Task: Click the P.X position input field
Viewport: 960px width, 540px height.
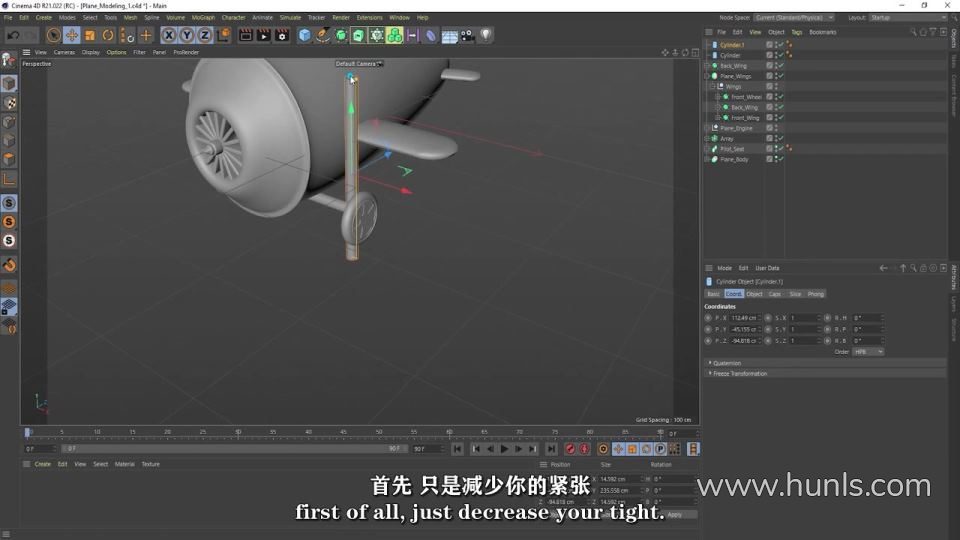Action: [745, 318]
